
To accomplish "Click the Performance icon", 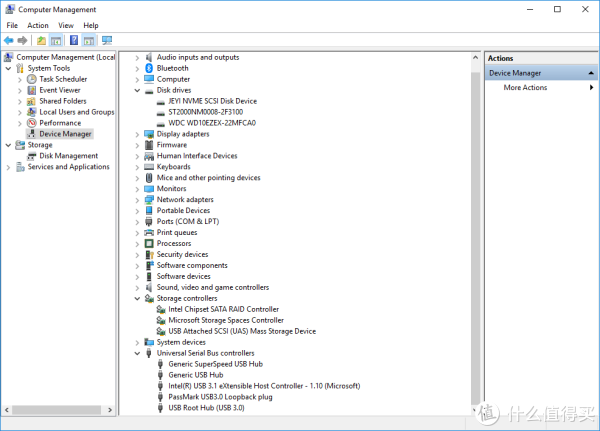I will coord(31,123).
